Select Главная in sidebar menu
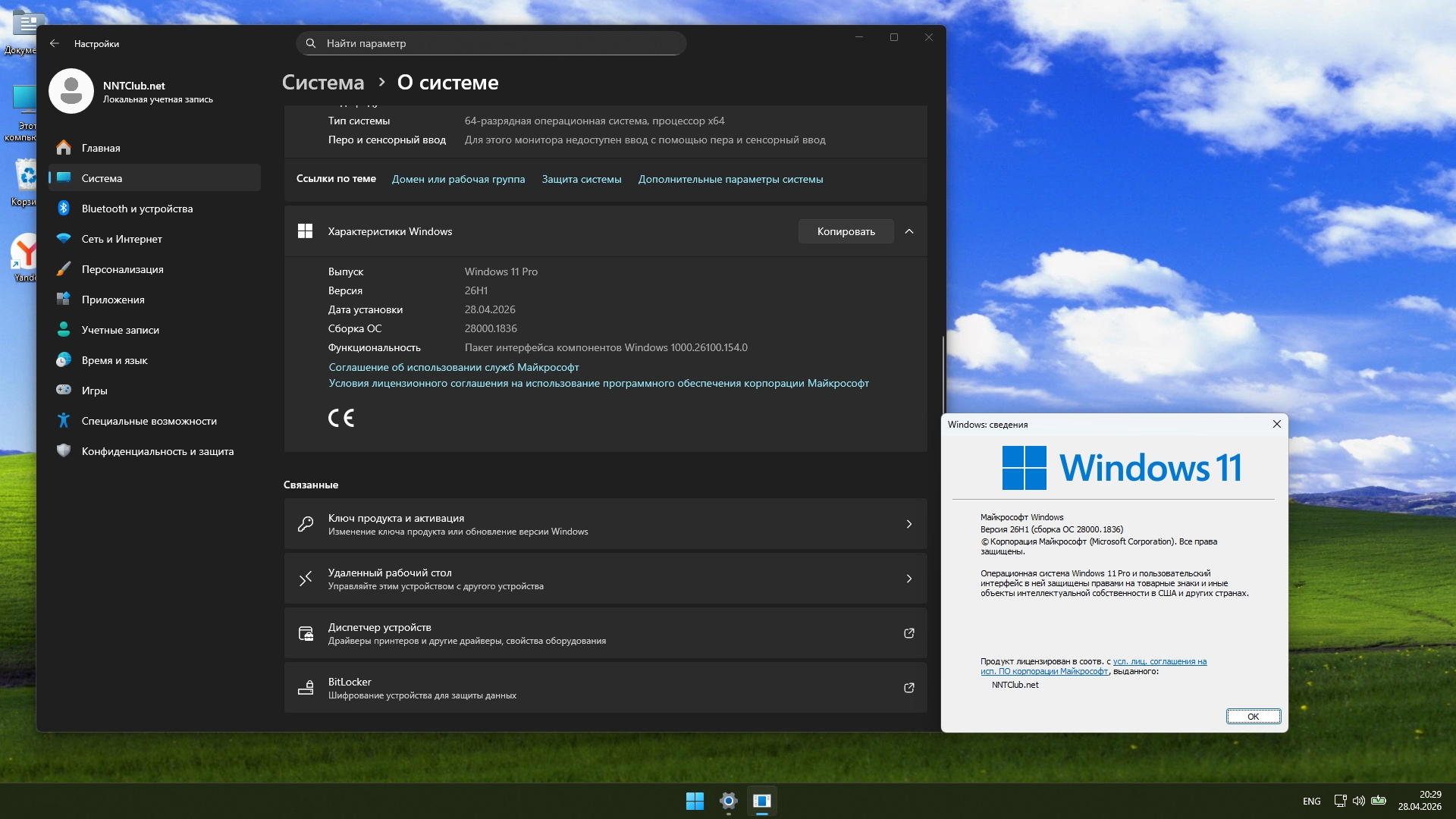Screen dimensions: 1456x819 [x=101, y=148]
